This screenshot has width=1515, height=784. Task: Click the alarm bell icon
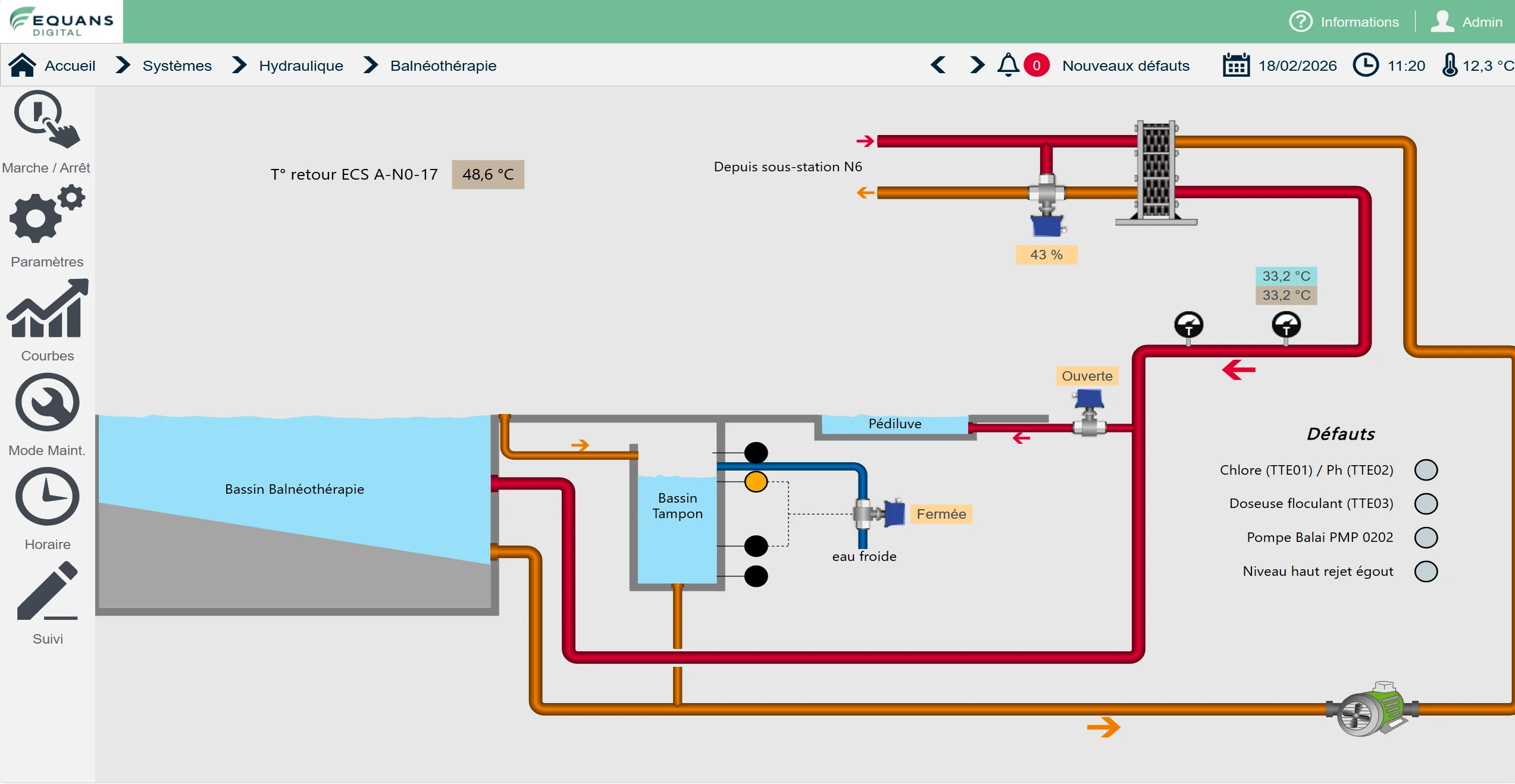(1008, 65)
